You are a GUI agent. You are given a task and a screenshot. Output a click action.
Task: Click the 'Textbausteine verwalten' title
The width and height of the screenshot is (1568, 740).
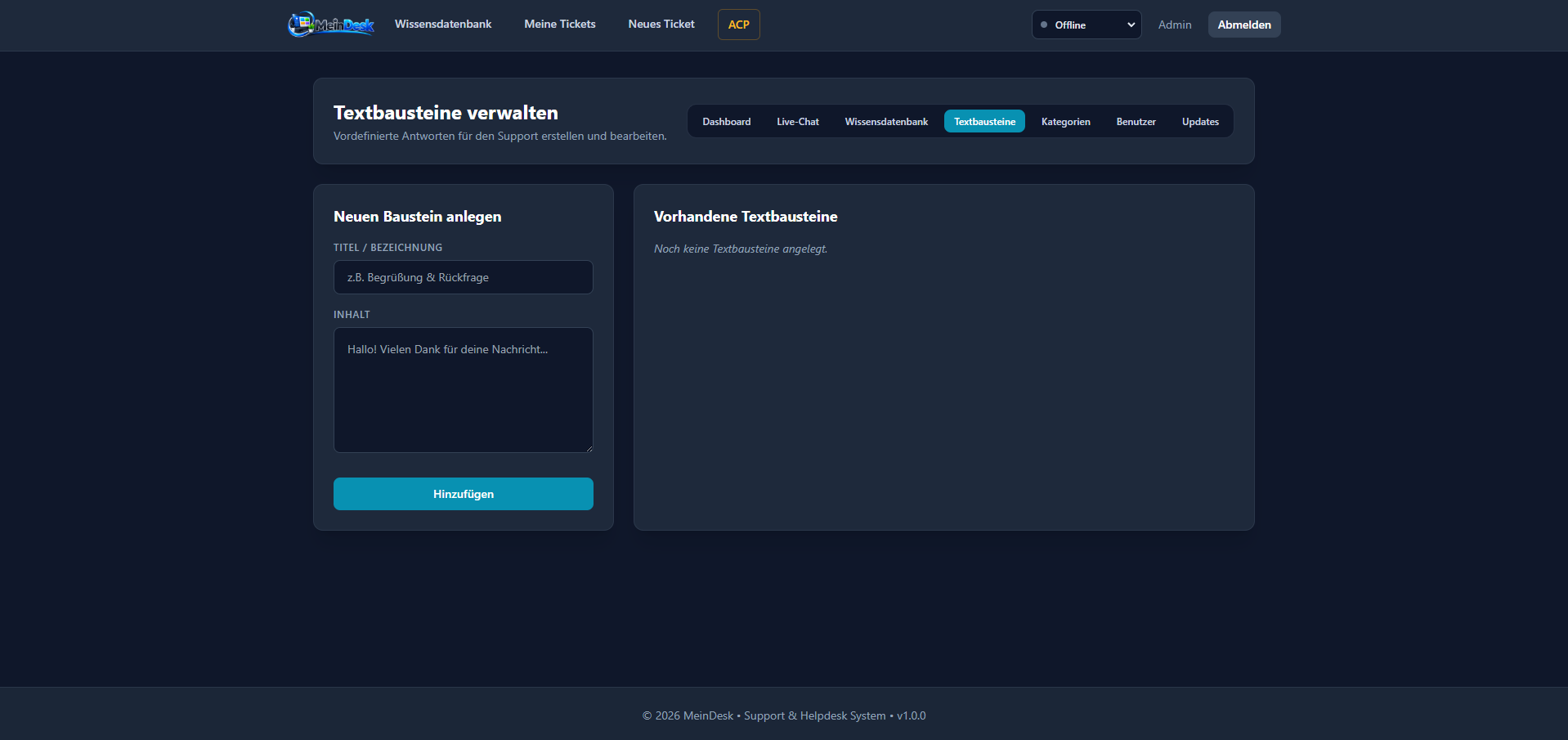click(446, 113)
